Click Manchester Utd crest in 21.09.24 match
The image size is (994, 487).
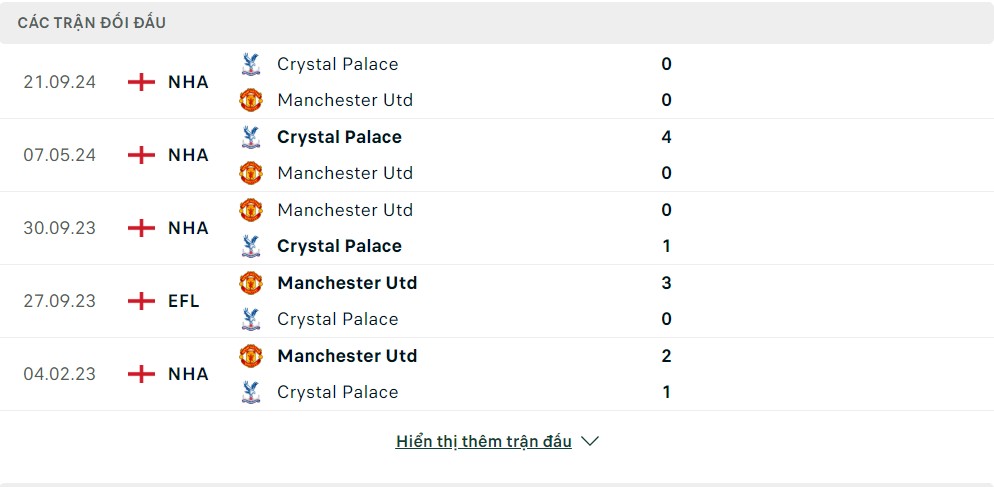[x=251, y=100]
